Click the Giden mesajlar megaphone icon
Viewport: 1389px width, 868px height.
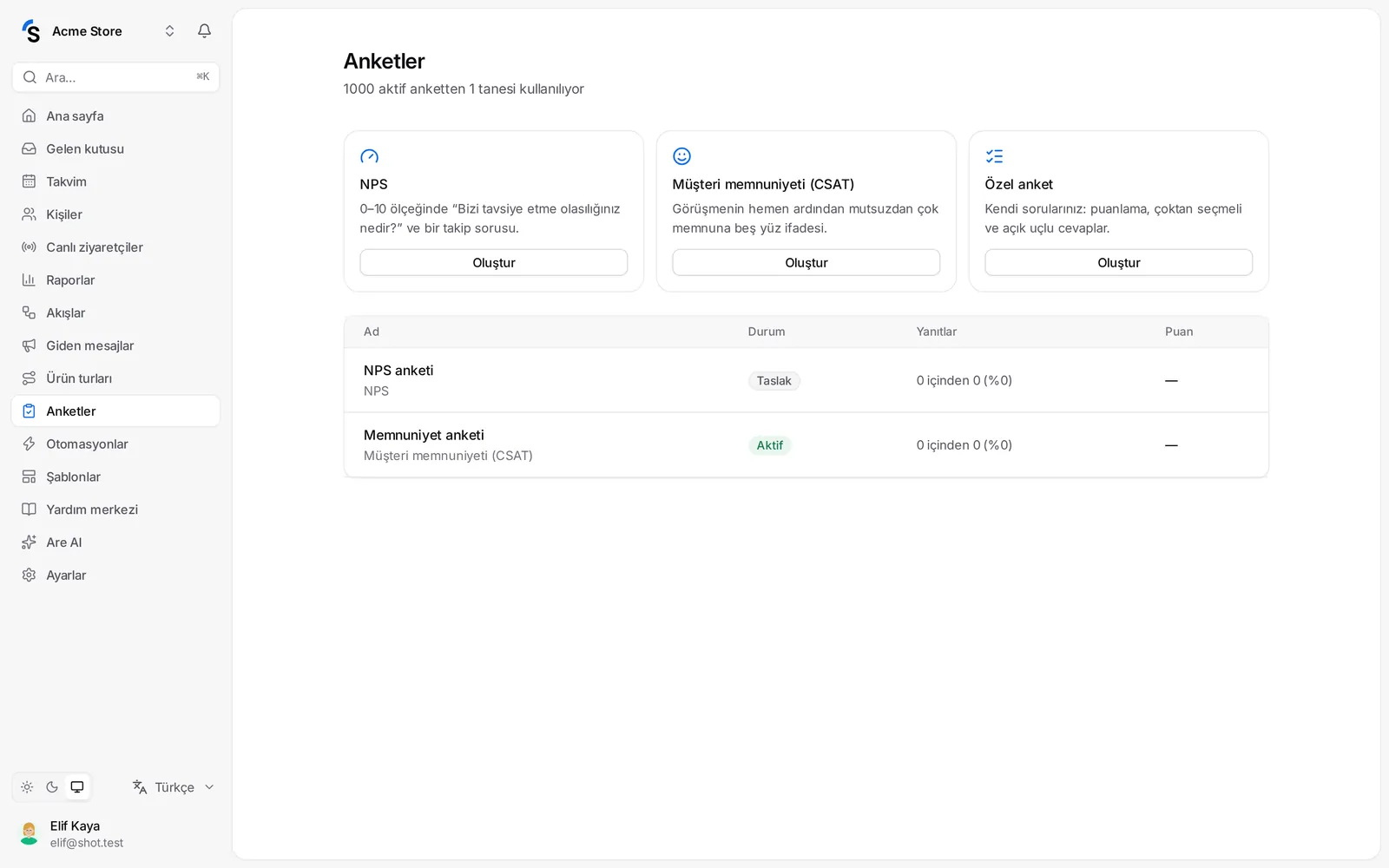29,345
